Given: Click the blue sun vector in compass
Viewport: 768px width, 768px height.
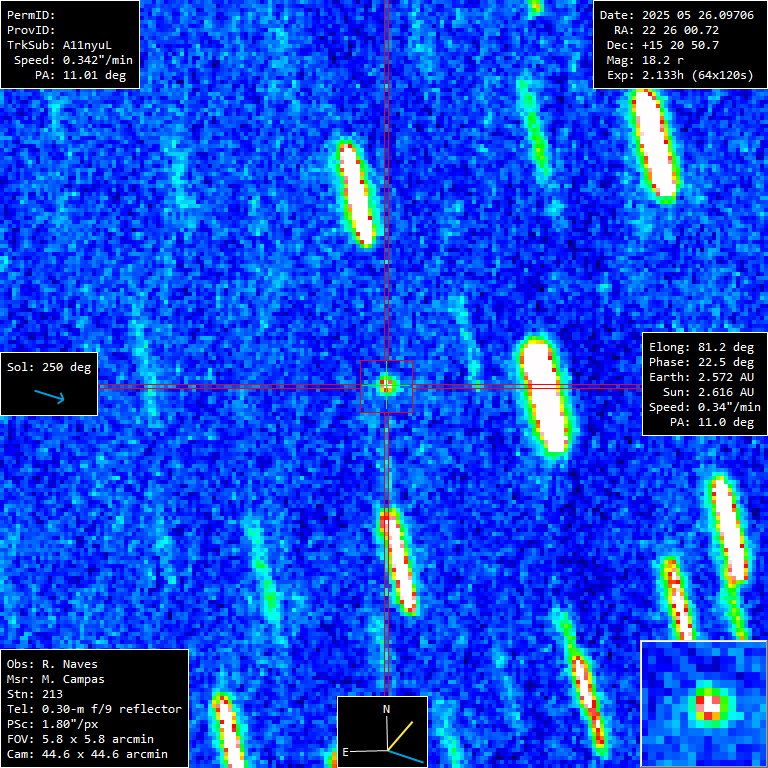Looking at the screenshot, I should [406, 756].
